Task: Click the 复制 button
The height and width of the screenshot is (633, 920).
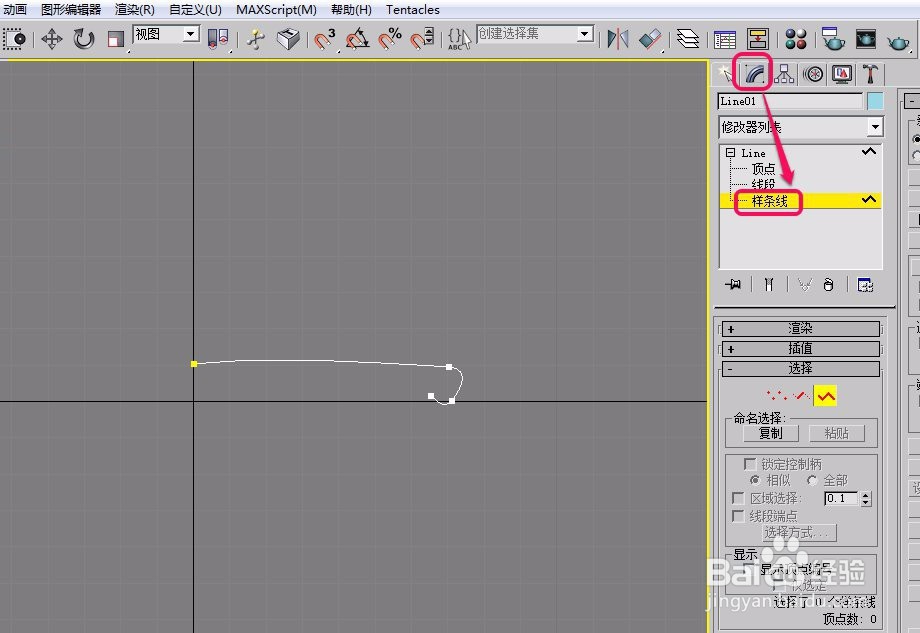Action: click(770, 434)
